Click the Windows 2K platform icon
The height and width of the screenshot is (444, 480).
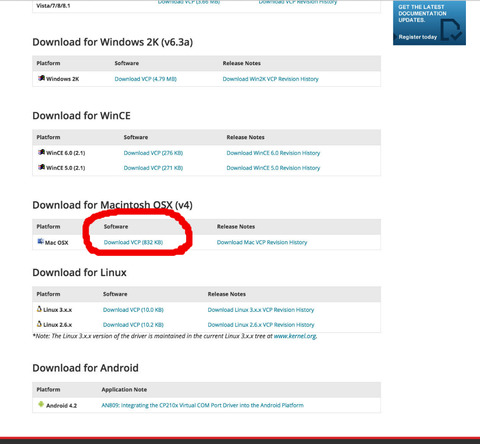click(41, 78)
